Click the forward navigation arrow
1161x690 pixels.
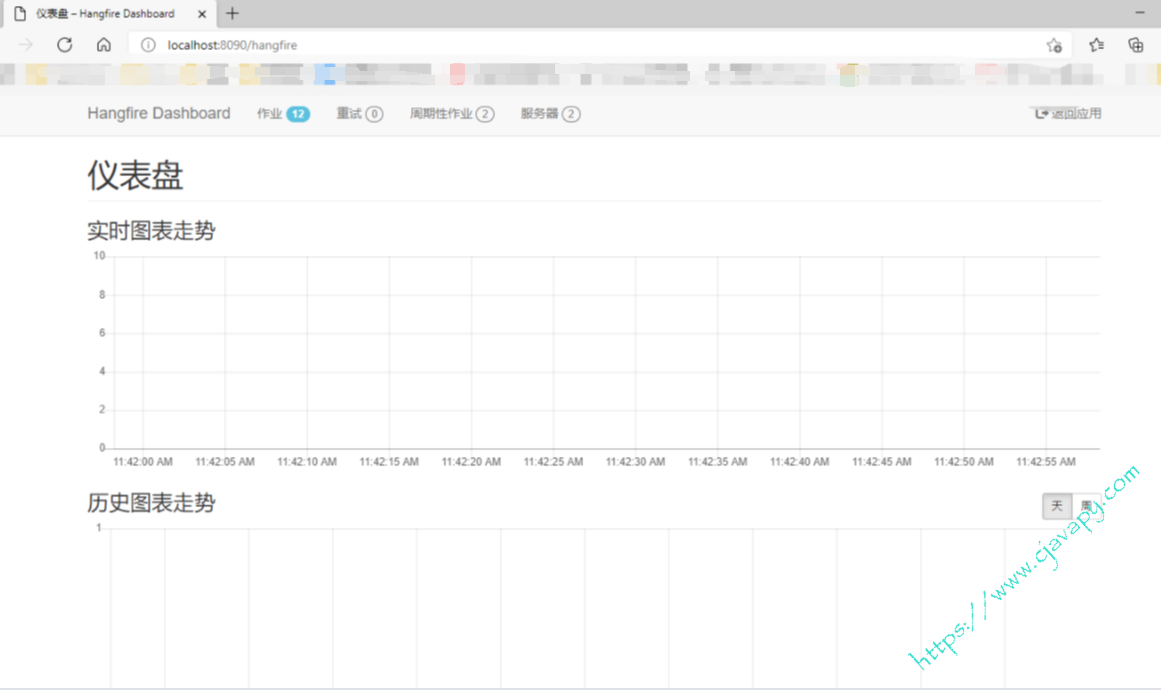pyautogui.click(x=26, y=45)
